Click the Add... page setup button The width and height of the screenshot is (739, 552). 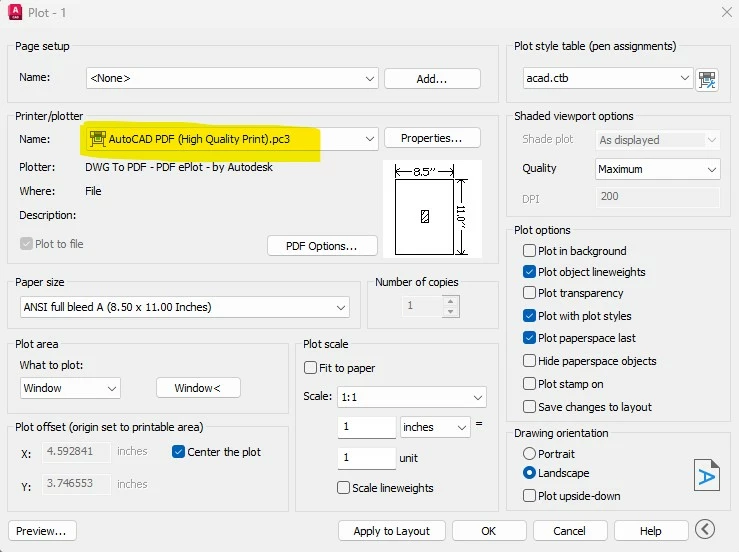432,79
